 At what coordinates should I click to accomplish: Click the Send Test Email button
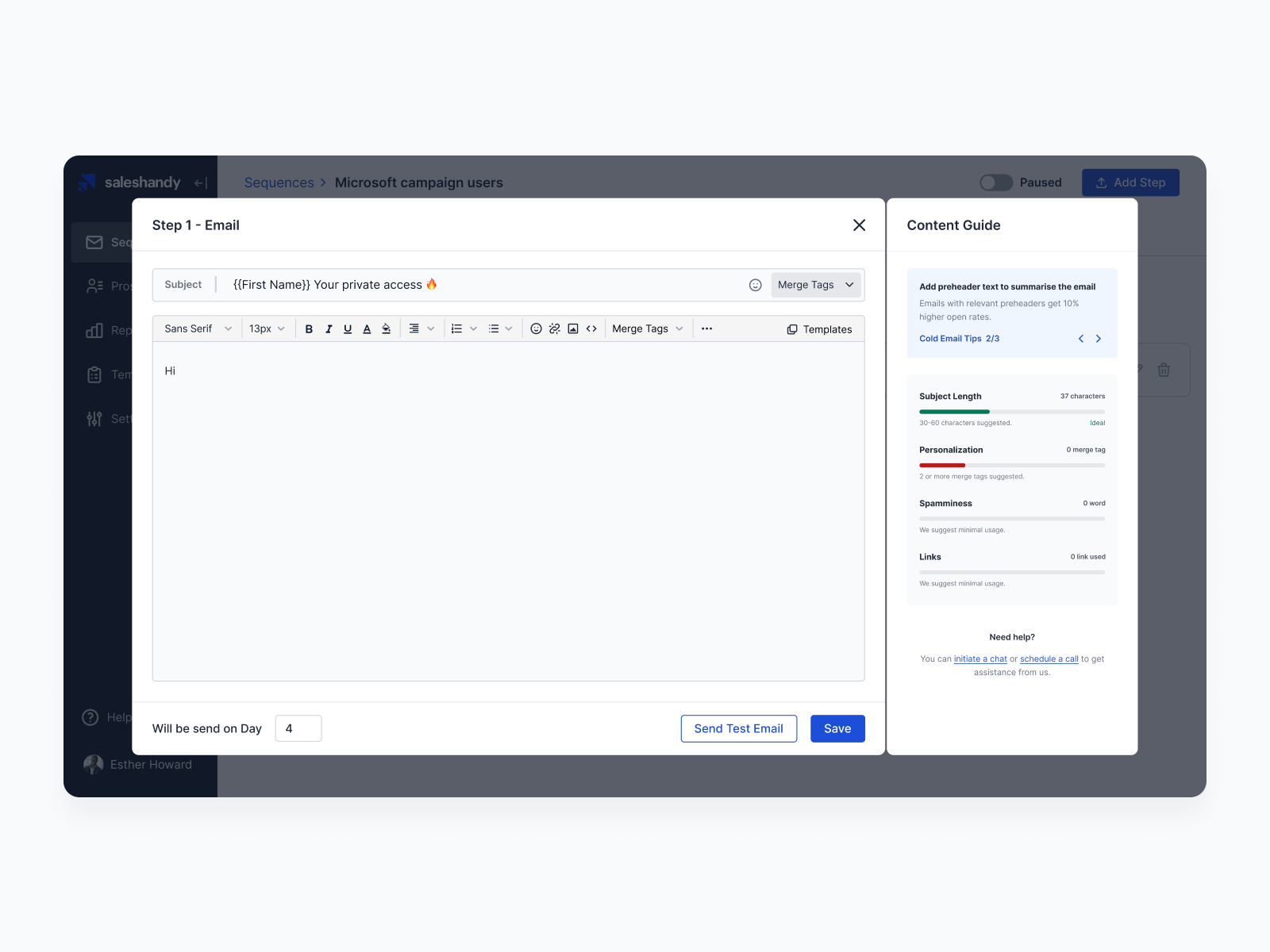(738, 728)
